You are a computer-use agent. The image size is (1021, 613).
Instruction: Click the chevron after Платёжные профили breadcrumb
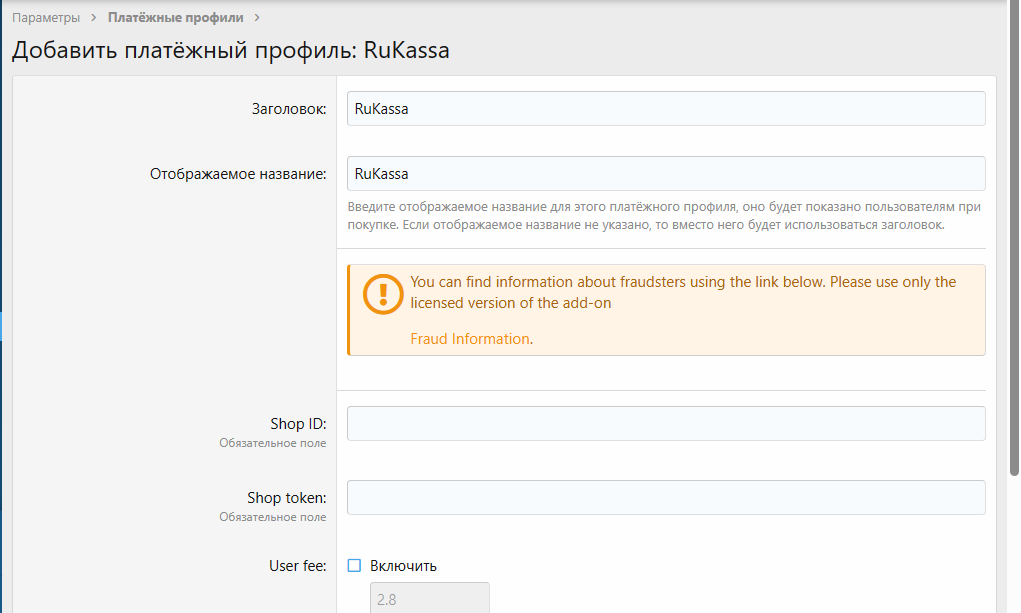click(257, 18)
